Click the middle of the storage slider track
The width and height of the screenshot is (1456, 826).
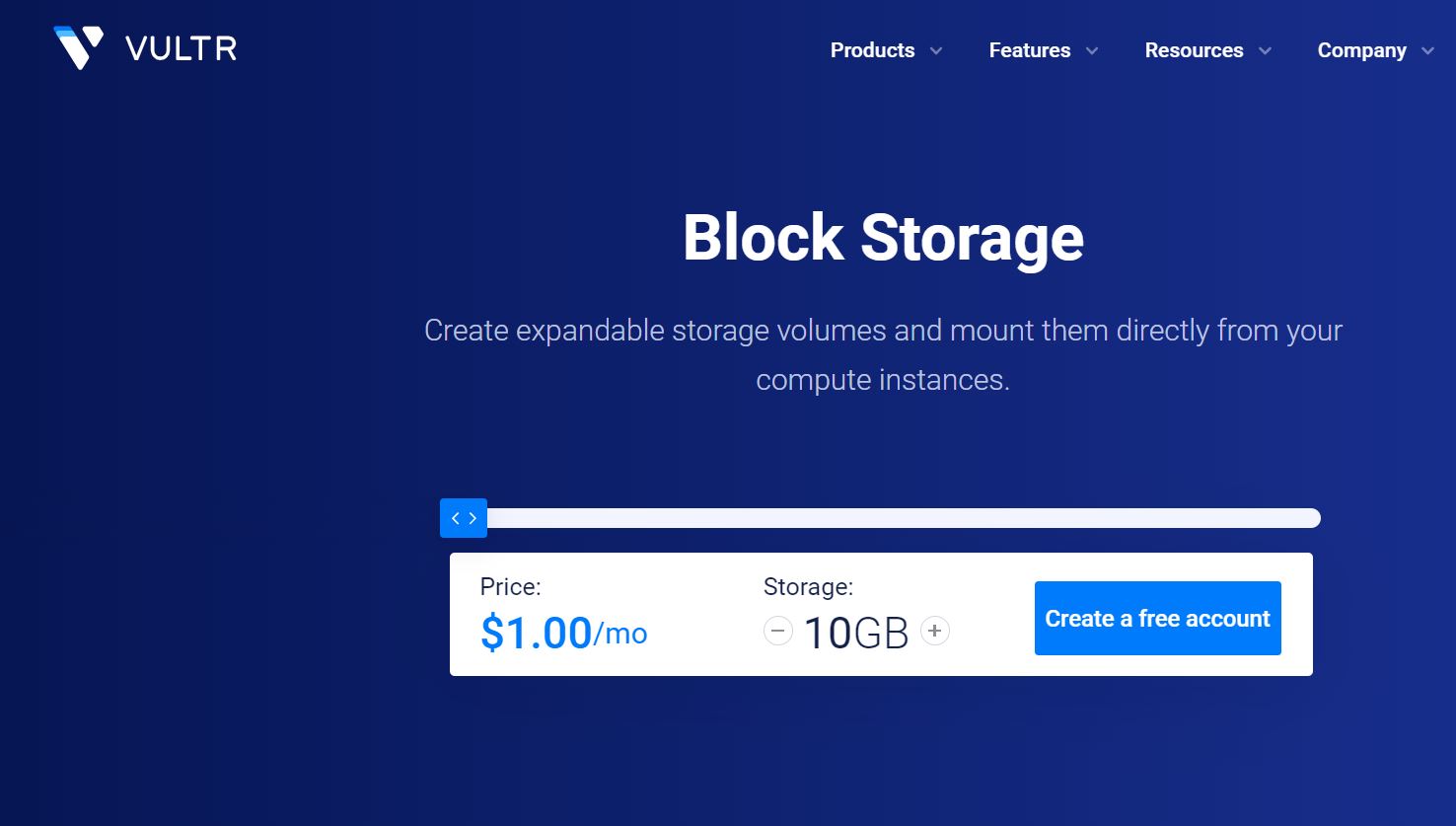903,518
